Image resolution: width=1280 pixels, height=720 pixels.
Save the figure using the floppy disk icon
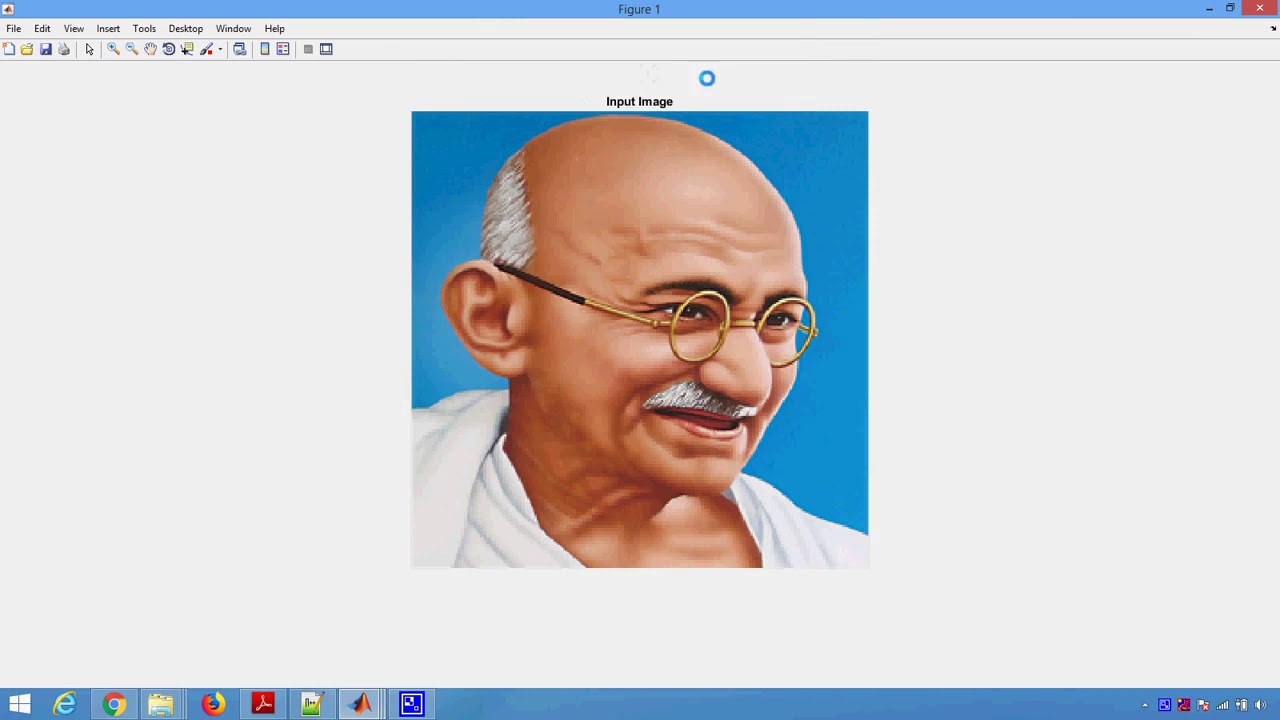pos(46,49)
